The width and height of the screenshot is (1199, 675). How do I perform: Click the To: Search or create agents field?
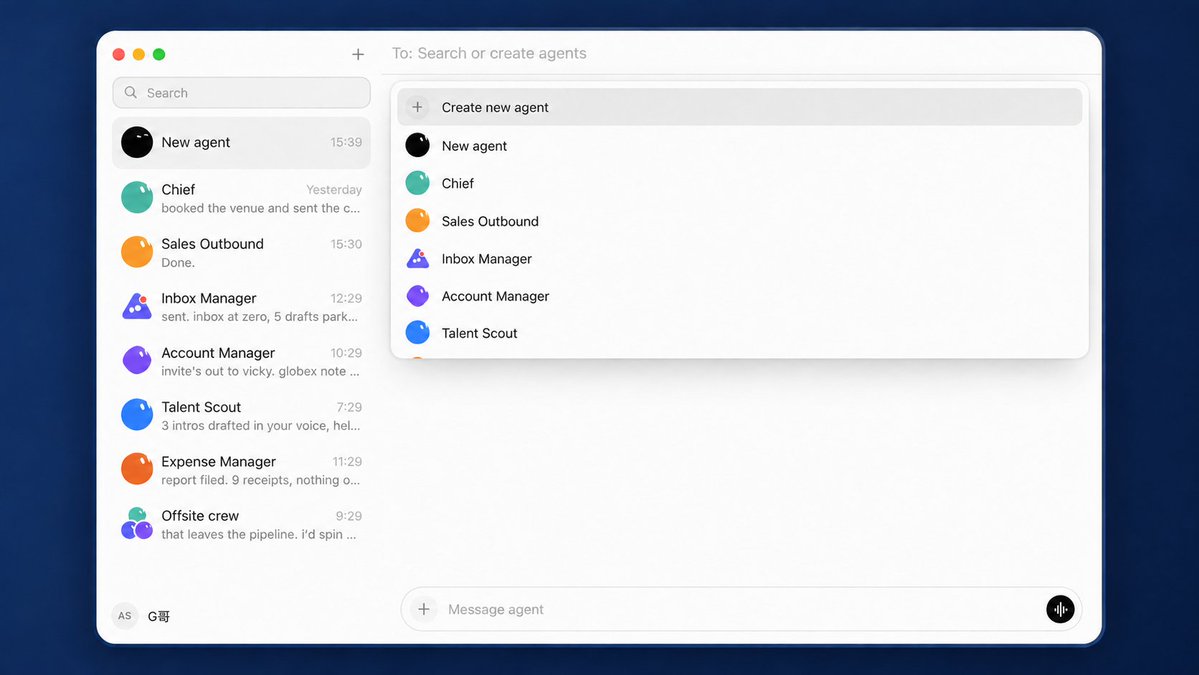742,54
